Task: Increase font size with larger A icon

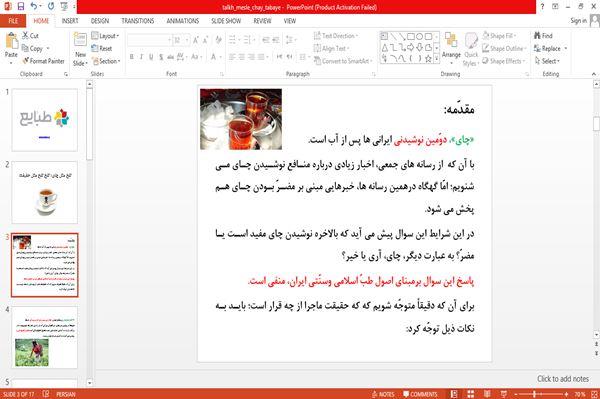Action: (x=196, y=40)
